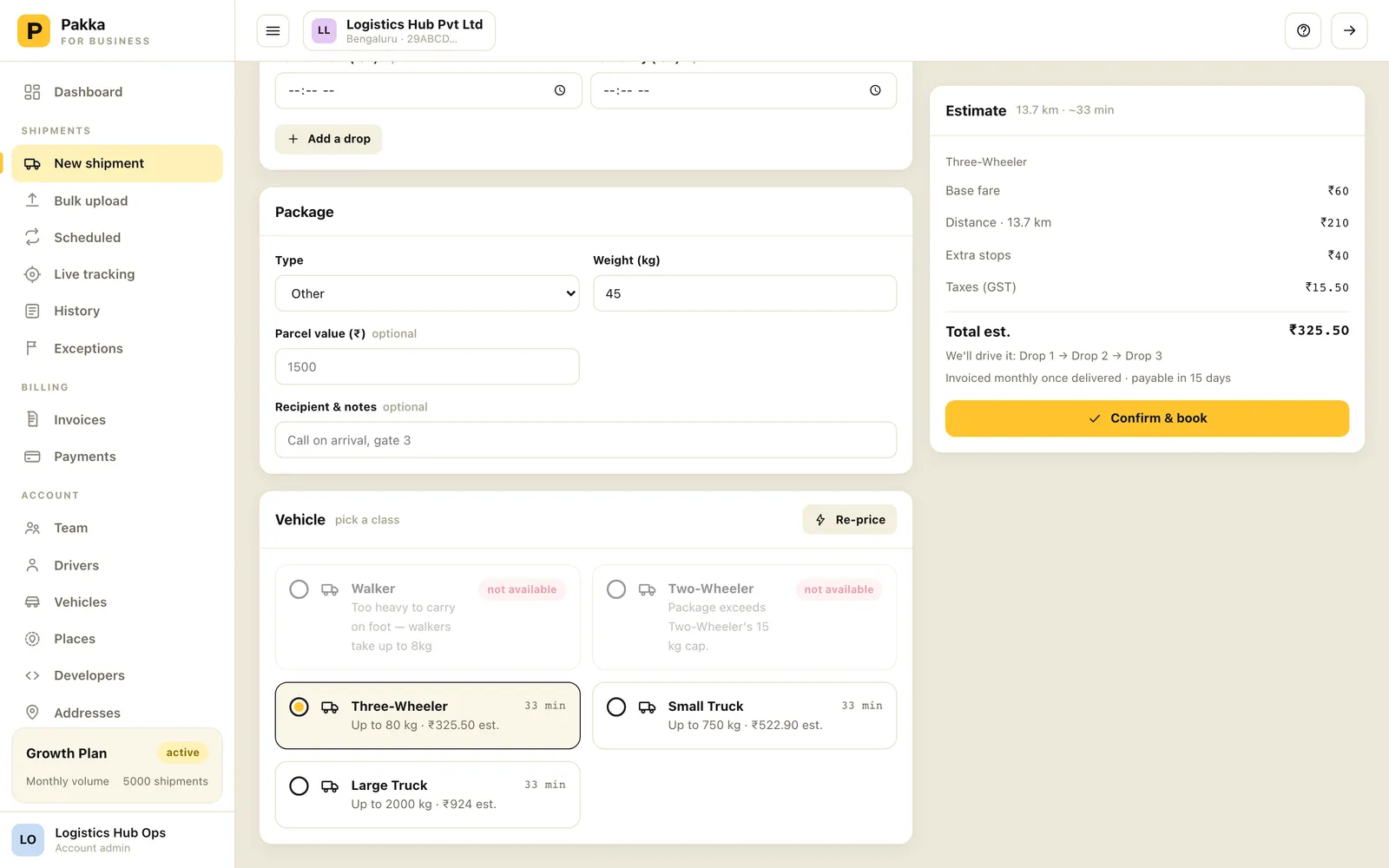This screenshot has width=1389, height=868.
Task: Navigate to Vehicles in sidebar
Action: tap(117, 602)
